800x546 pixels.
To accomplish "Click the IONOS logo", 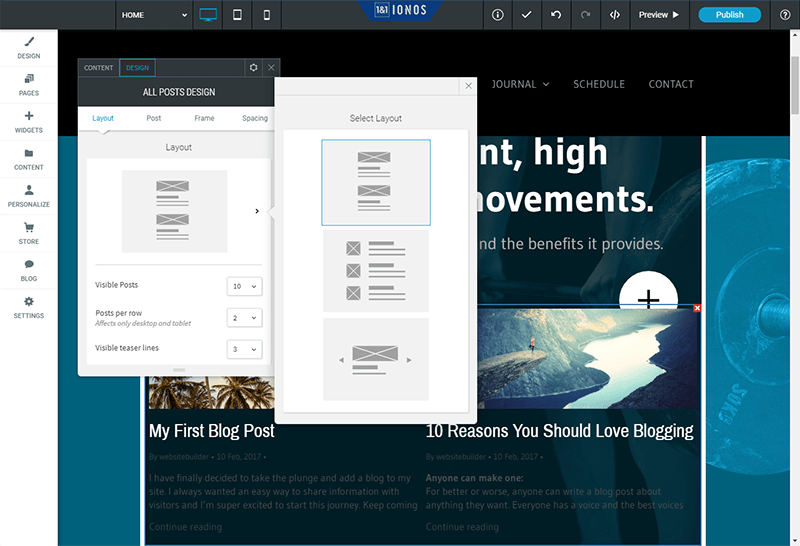I will 401,10.
